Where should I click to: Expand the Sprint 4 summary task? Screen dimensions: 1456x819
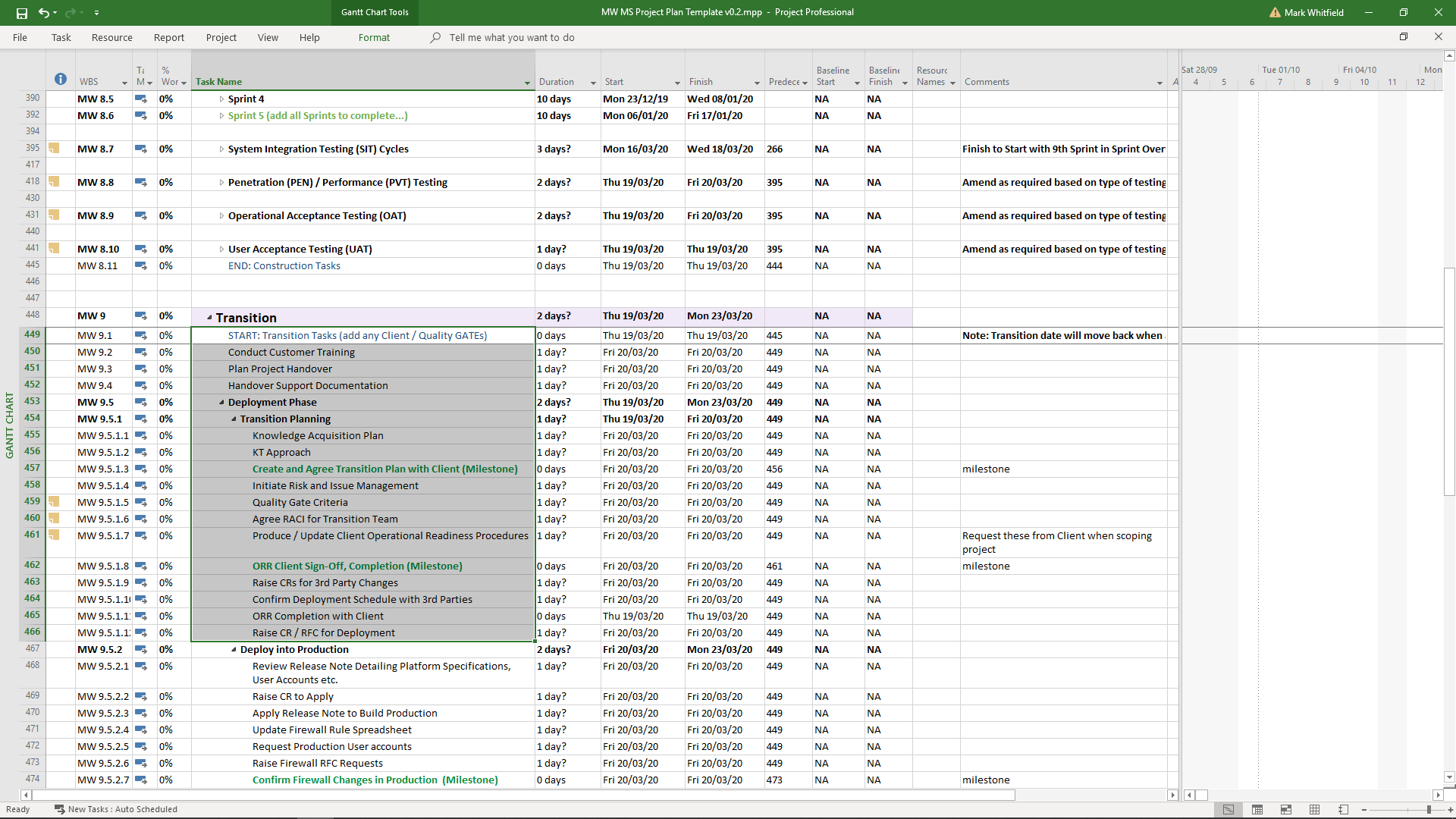coord(221,99)
